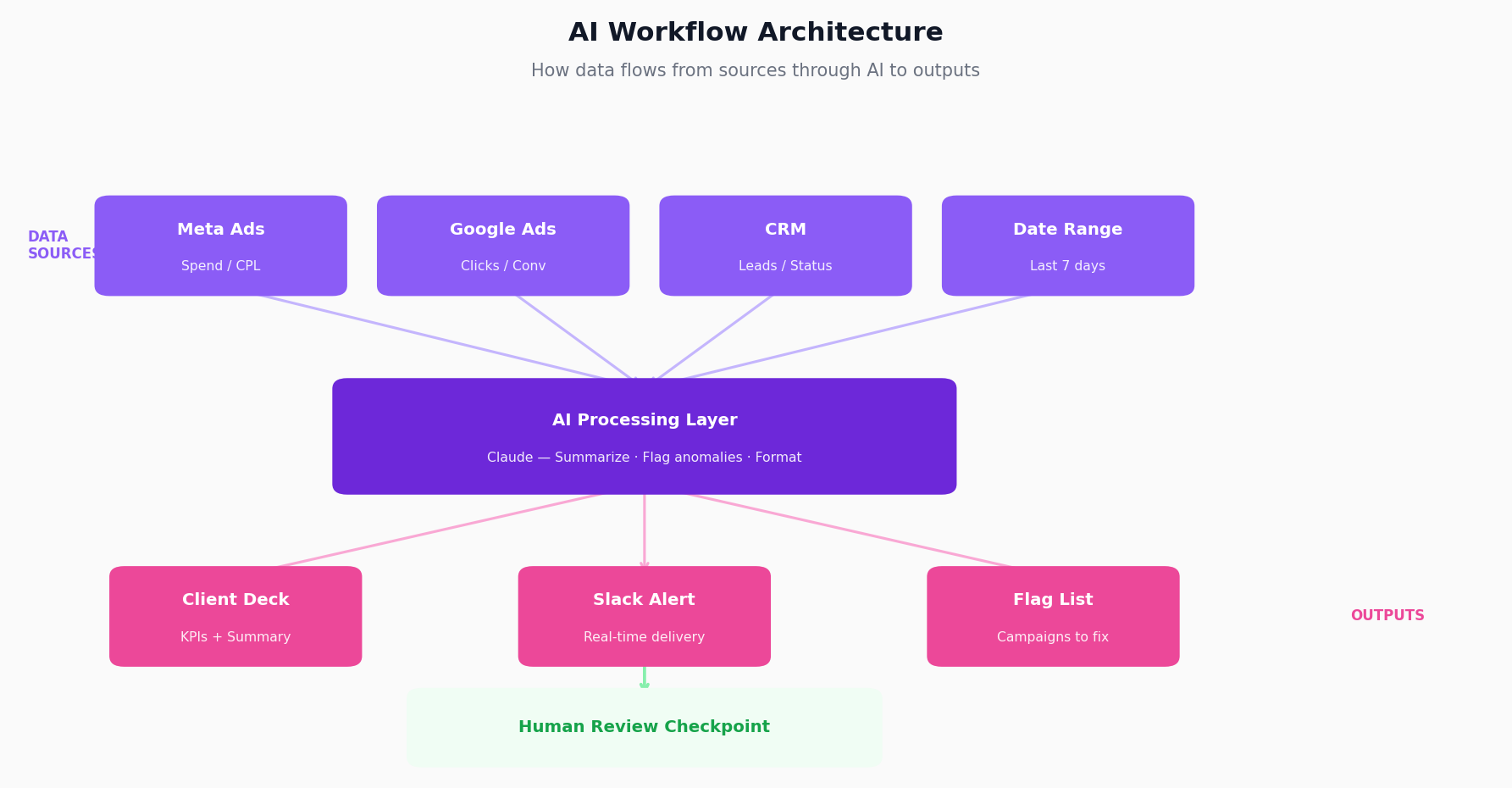The width and height of the screenshot is (1512, 788).
Task: Click the arrow connecting Meta Ads to AI layer
Action: tap(449, 337)
